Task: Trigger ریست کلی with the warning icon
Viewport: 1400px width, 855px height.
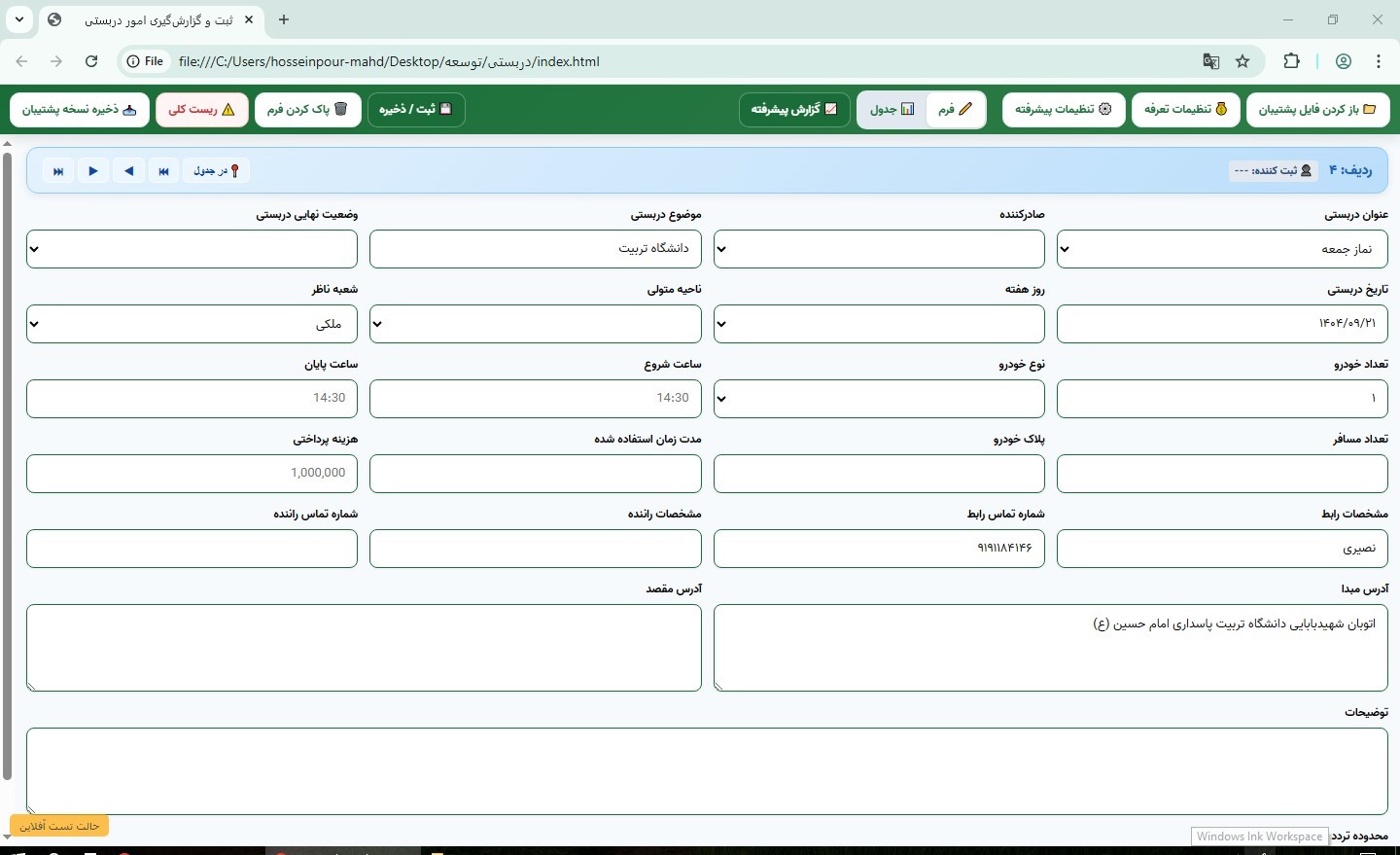Action: [201, 109]
